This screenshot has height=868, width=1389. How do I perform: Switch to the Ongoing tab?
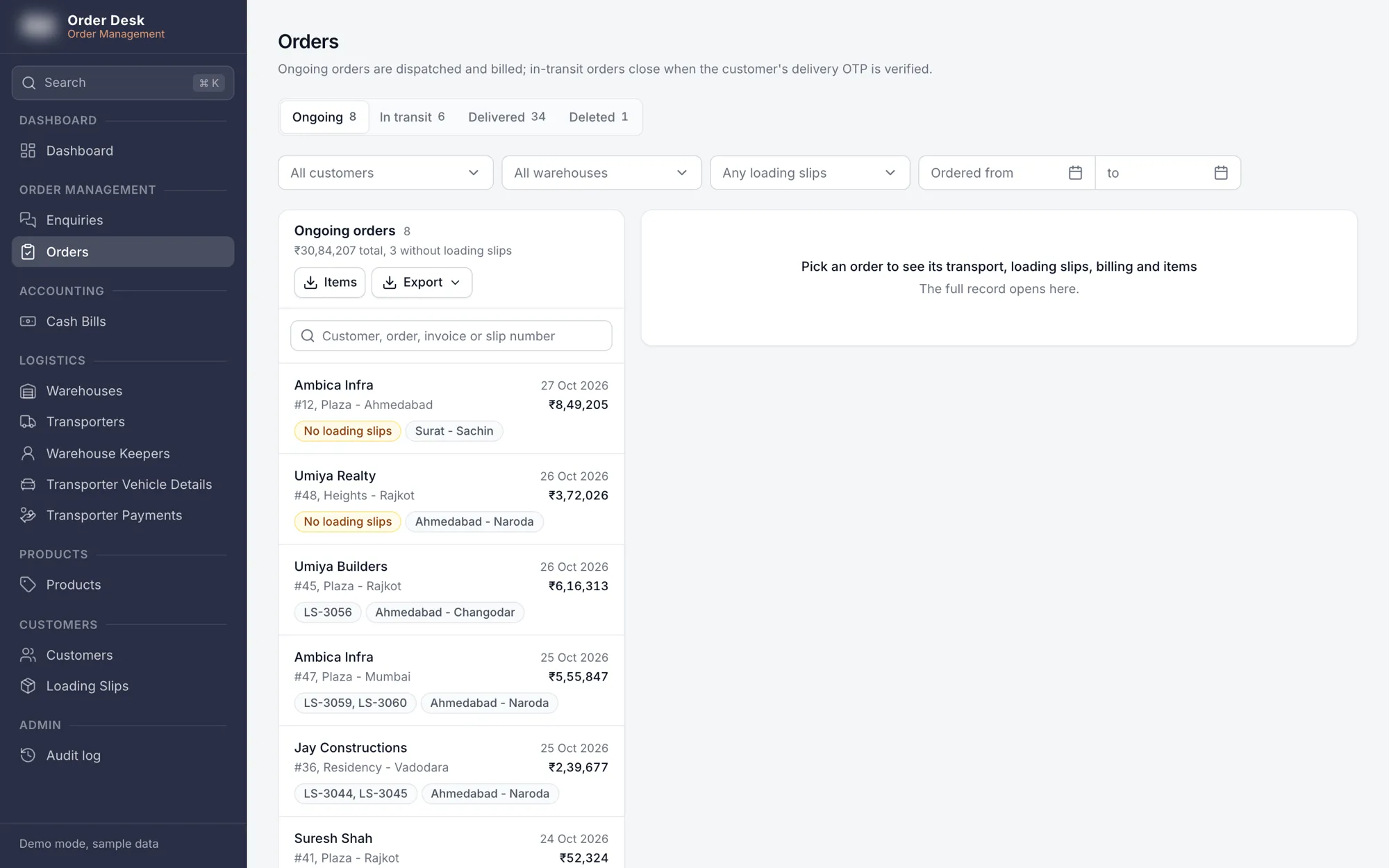[x=324, y=117]
